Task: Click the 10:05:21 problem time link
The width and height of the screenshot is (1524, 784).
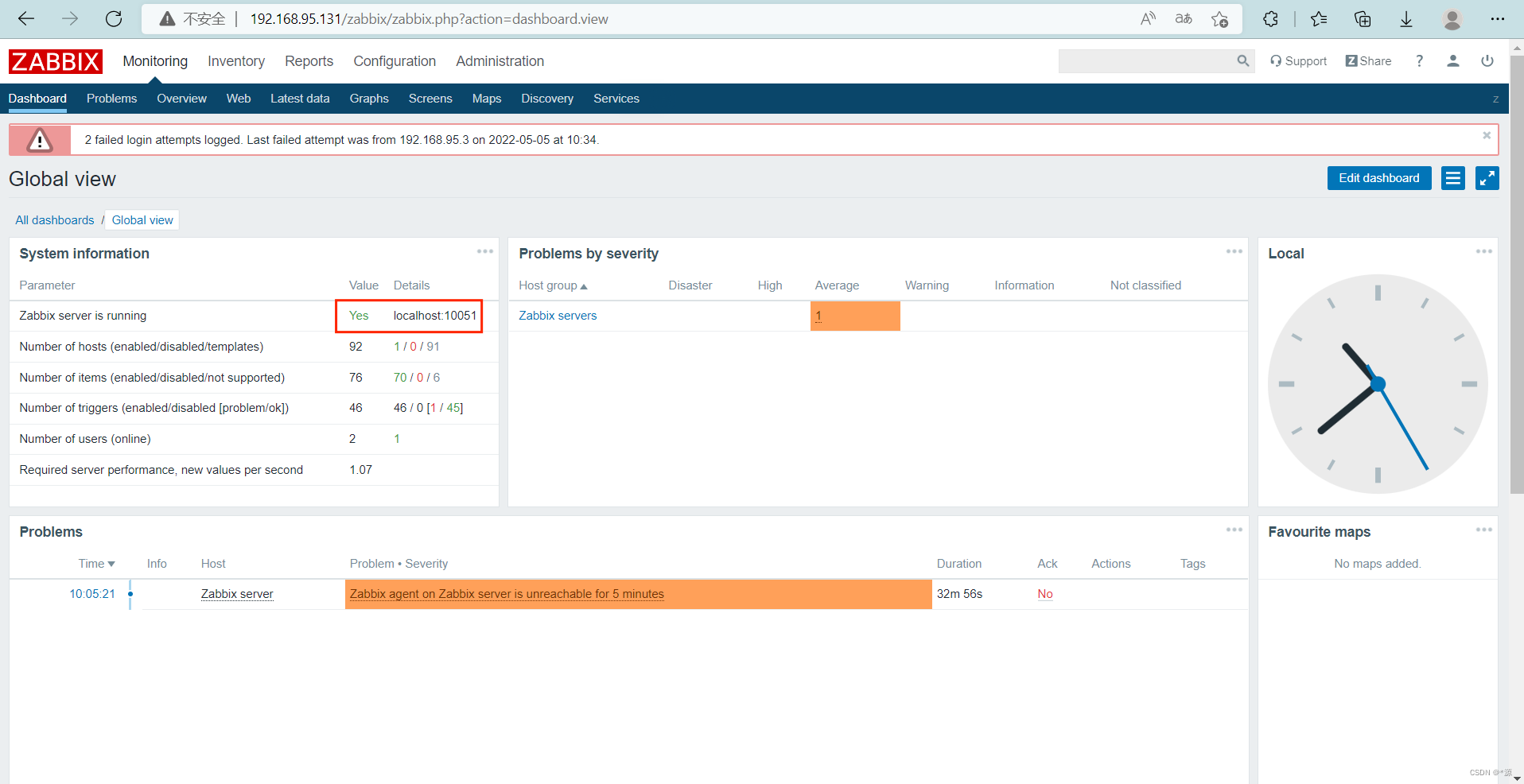Action: (x=92, y=594)
